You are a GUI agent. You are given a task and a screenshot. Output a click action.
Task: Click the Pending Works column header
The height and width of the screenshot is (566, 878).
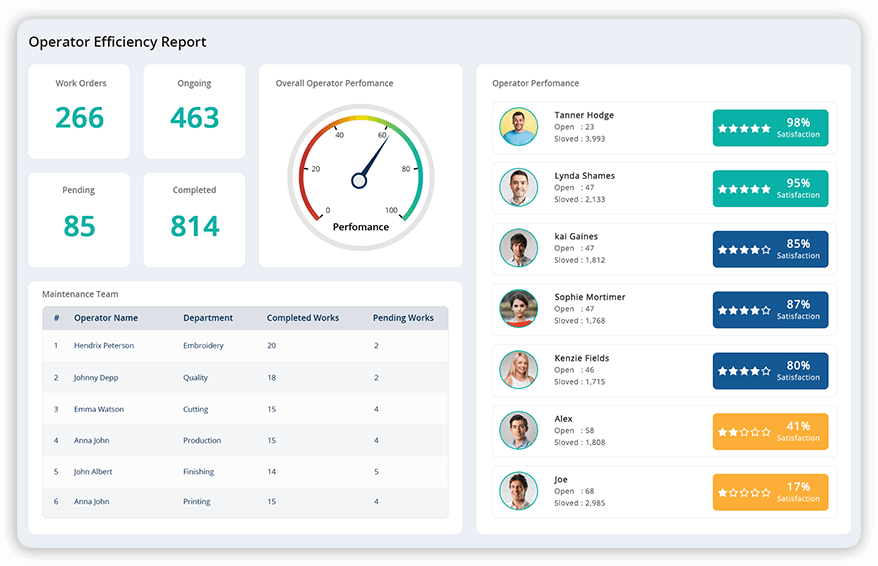[403, 318]
